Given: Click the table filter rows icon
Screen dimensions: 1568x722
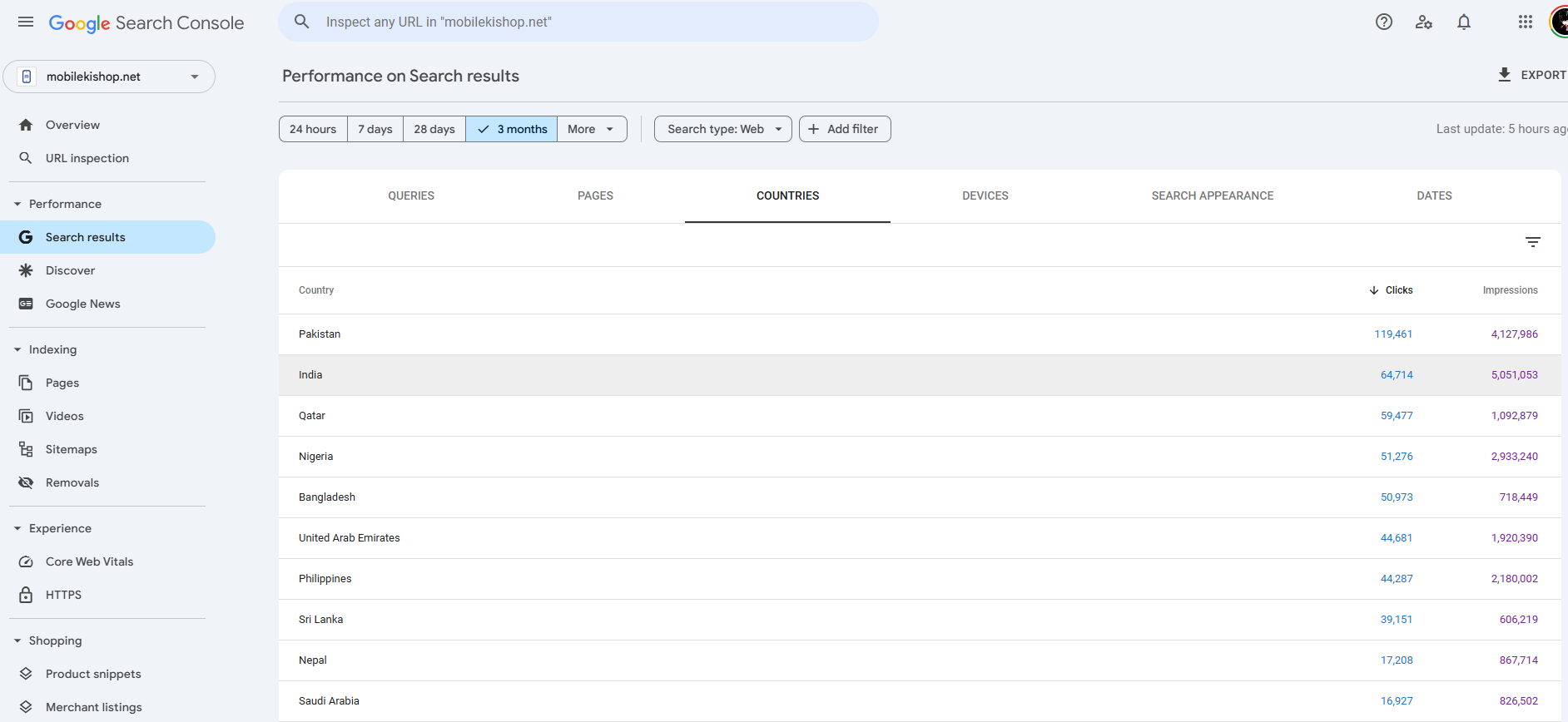Looking at the screenshot, I should [1532, 242].
